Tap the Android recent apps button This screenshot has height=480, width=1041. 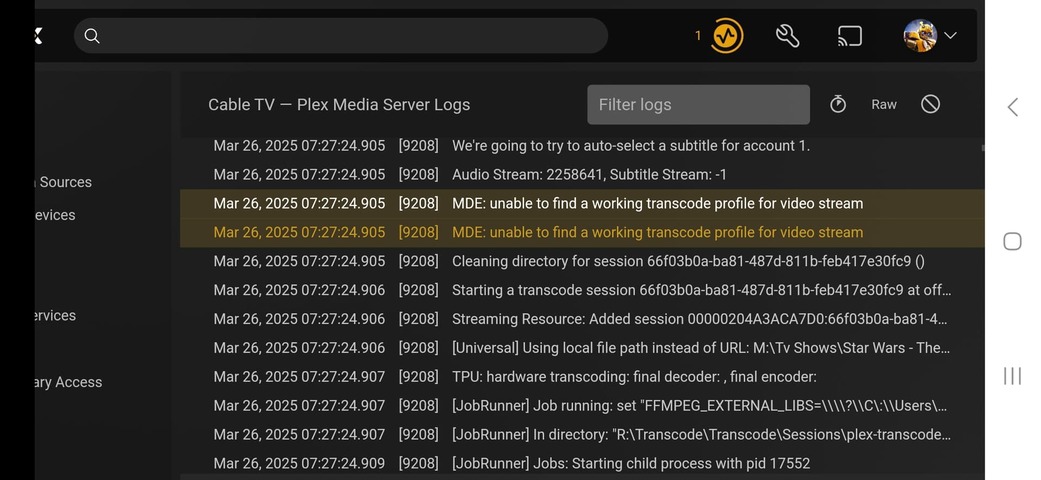click(x=1012, y=375)
